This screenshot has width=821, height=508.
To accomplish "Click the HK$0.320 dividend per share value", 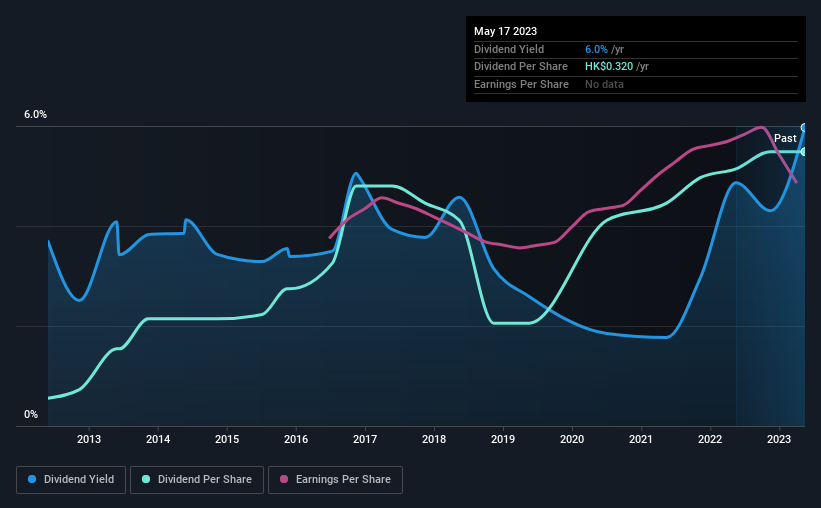I will pyautogui.click(x=609, y=67).
